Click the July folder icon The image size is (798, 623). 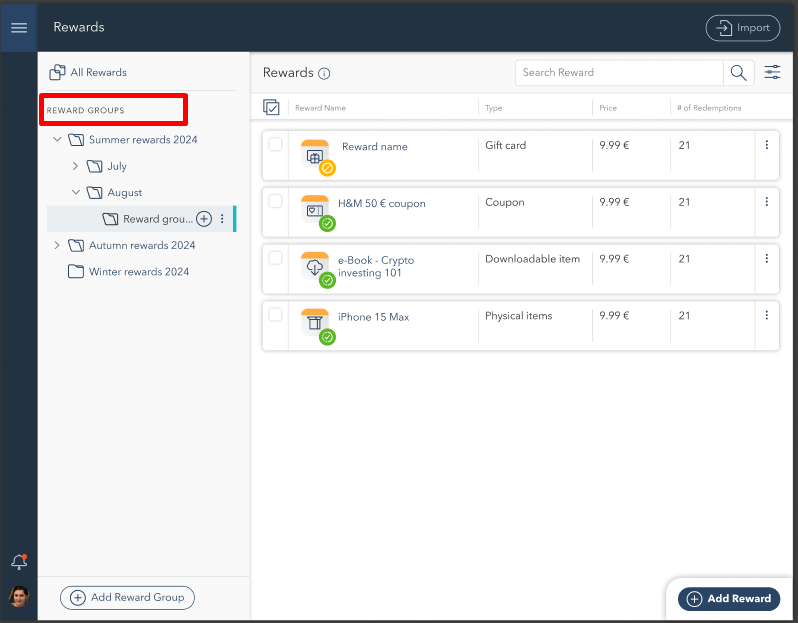click(x=94, y=166)
